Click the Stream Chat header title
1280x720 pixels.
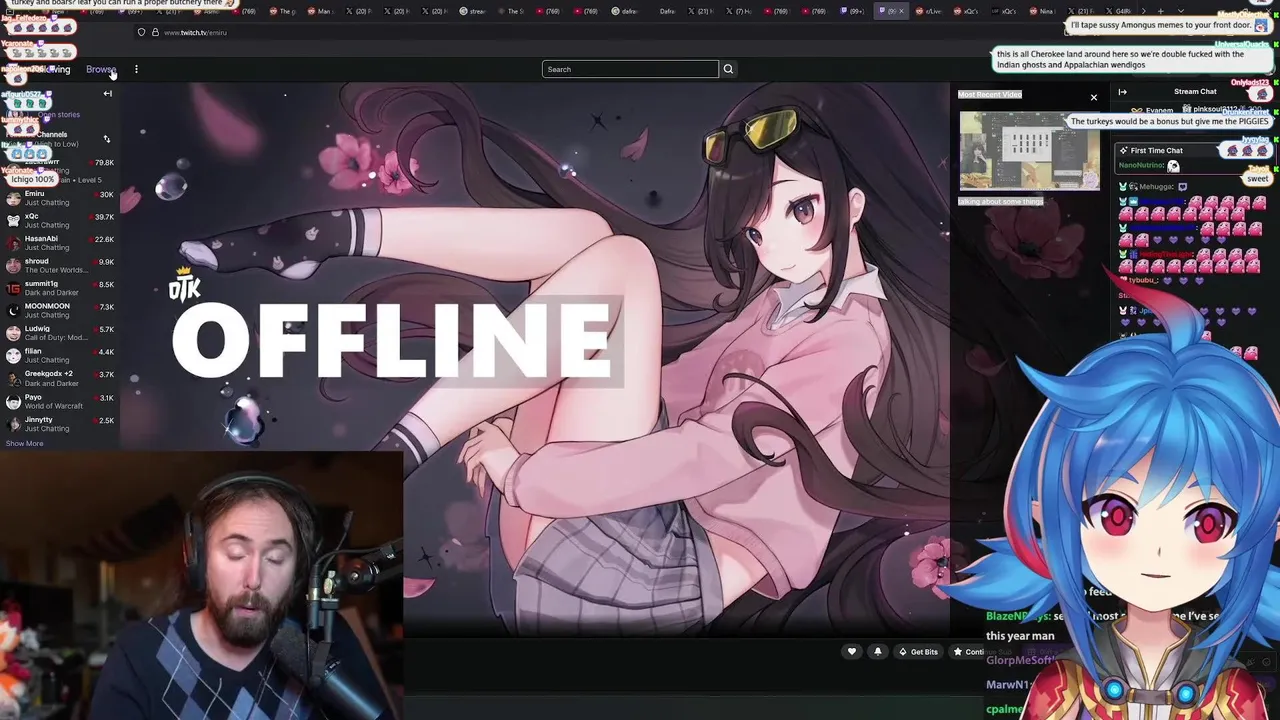coord(1195,92)
